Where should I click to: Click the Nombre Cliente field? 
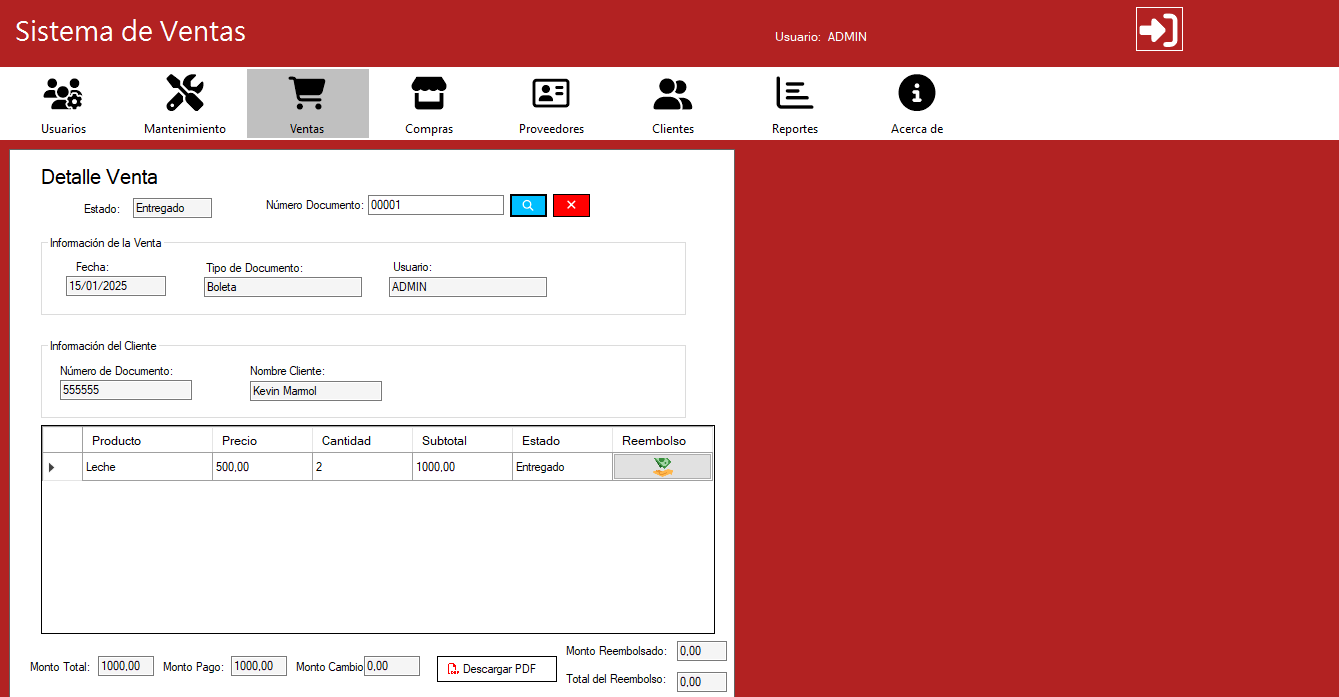click(315, 391)
